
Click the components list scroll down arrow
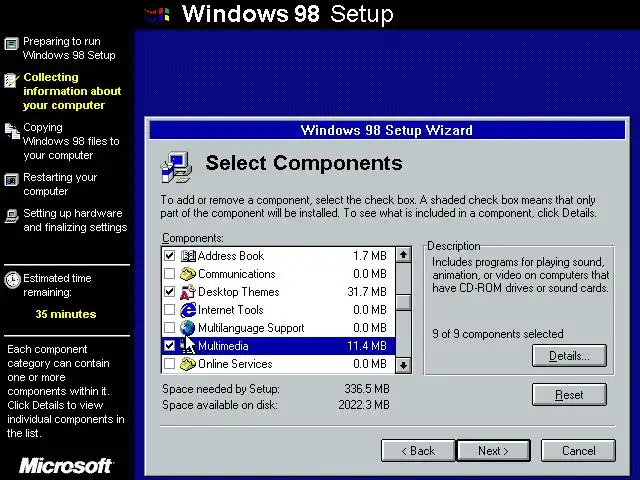(403, 365)
